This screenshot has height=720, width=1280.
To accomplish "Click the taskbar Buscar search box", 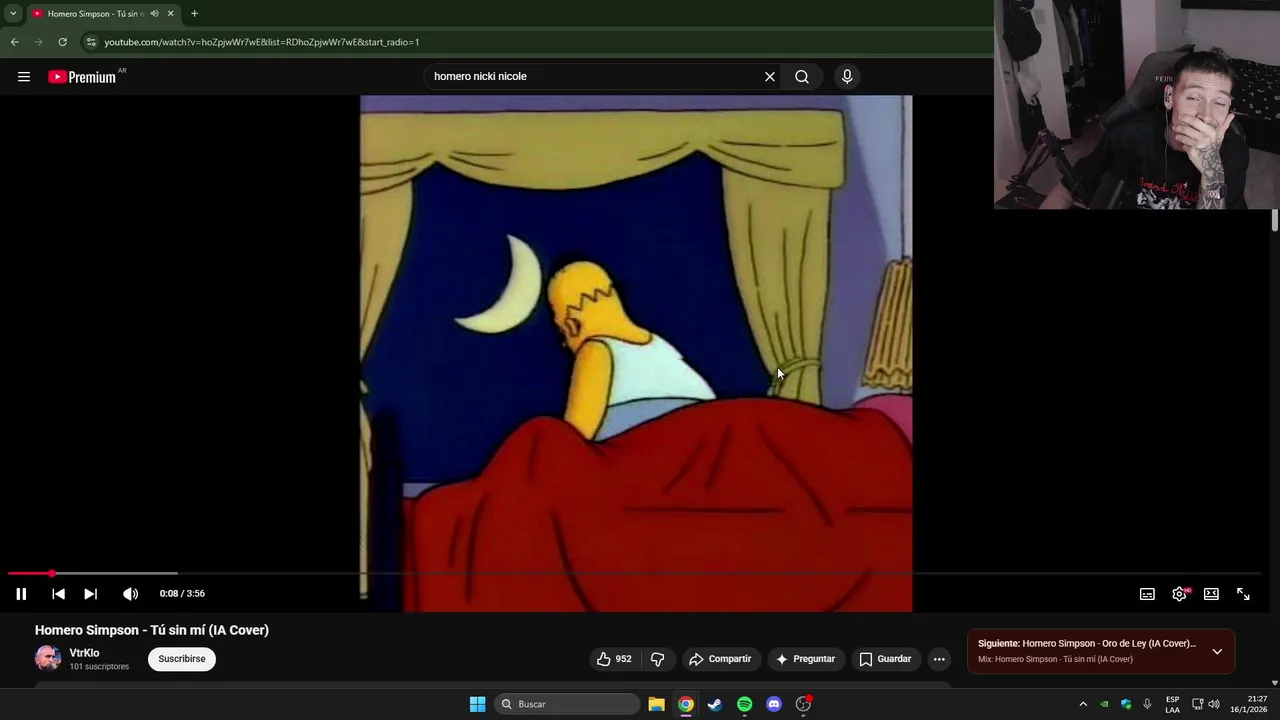I will pyautogui.click(x=567, y=704).
